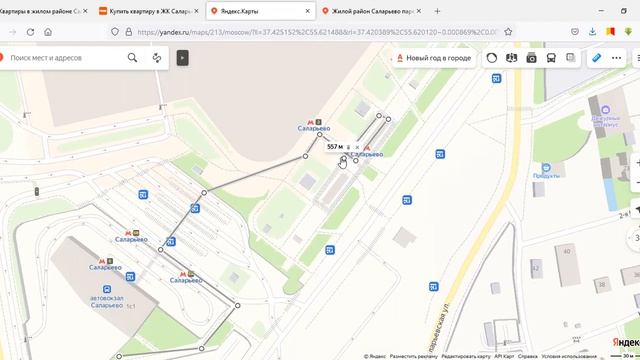Focus the Поиск мест и адресов search field
Image resolution: width=640 pixels, height=360 pixels.
point(65,58)
